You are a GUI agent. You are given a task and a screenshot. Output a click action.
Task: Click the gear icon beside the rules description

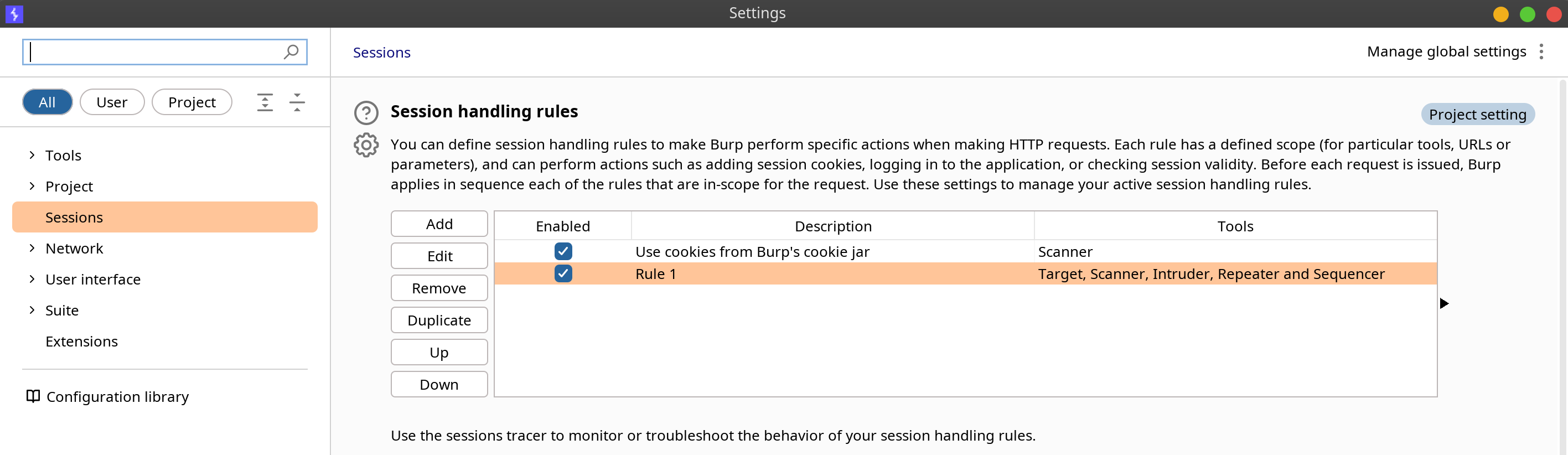(366, 145)
